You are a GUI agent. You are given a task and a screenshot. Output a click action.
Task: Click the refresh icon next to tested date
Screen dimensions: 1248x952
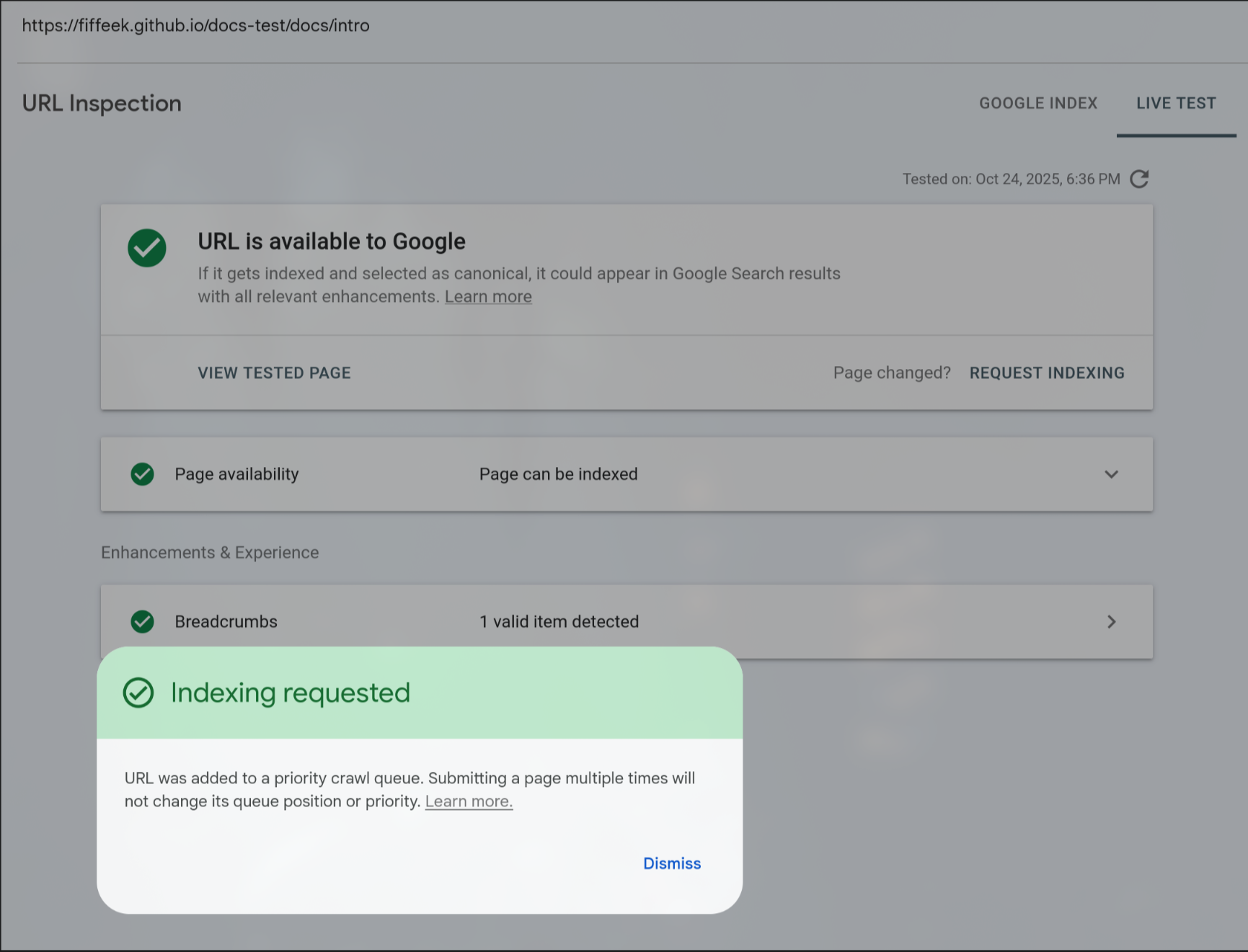1140,178
